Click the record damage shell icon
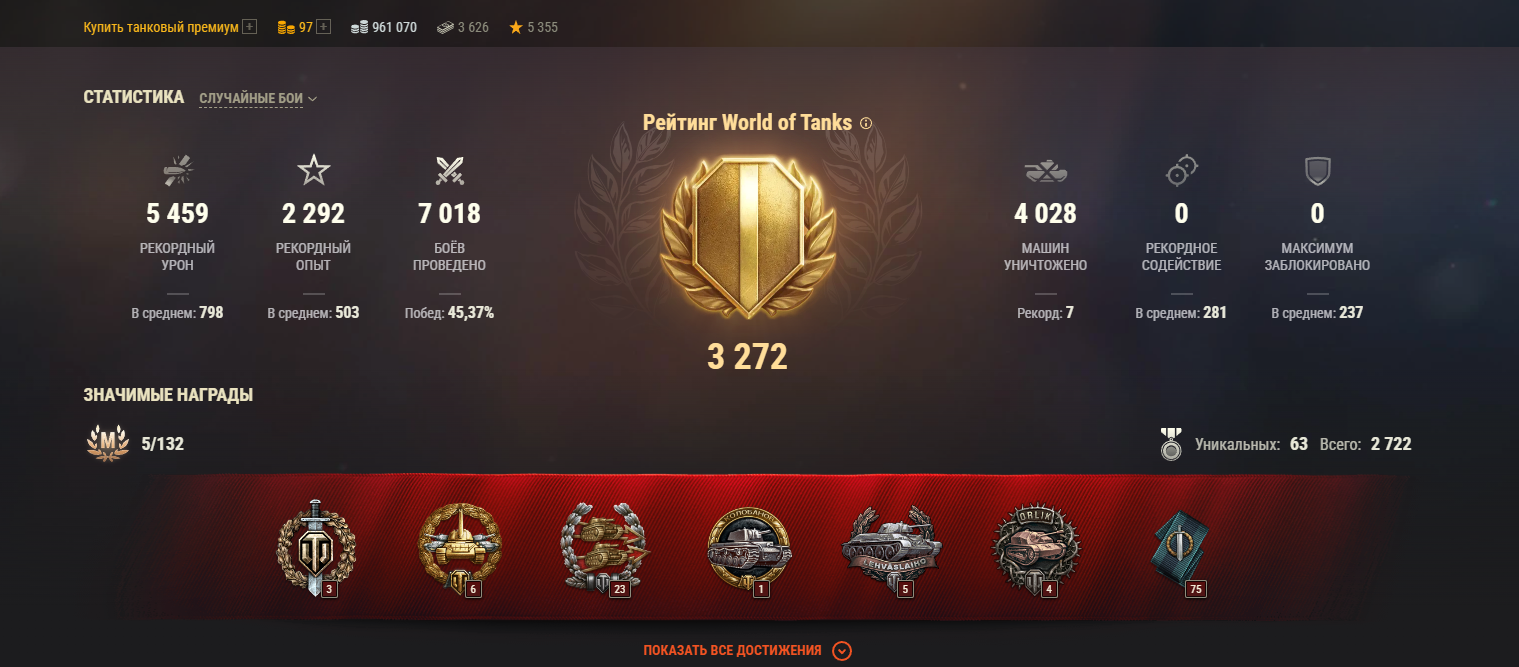This screenshot has height=667, width=1519. pos(177,171)
